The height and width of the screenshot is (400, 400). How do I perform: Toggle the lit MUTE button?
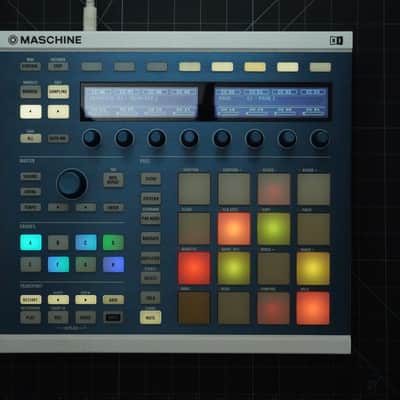tap(151, 318)
